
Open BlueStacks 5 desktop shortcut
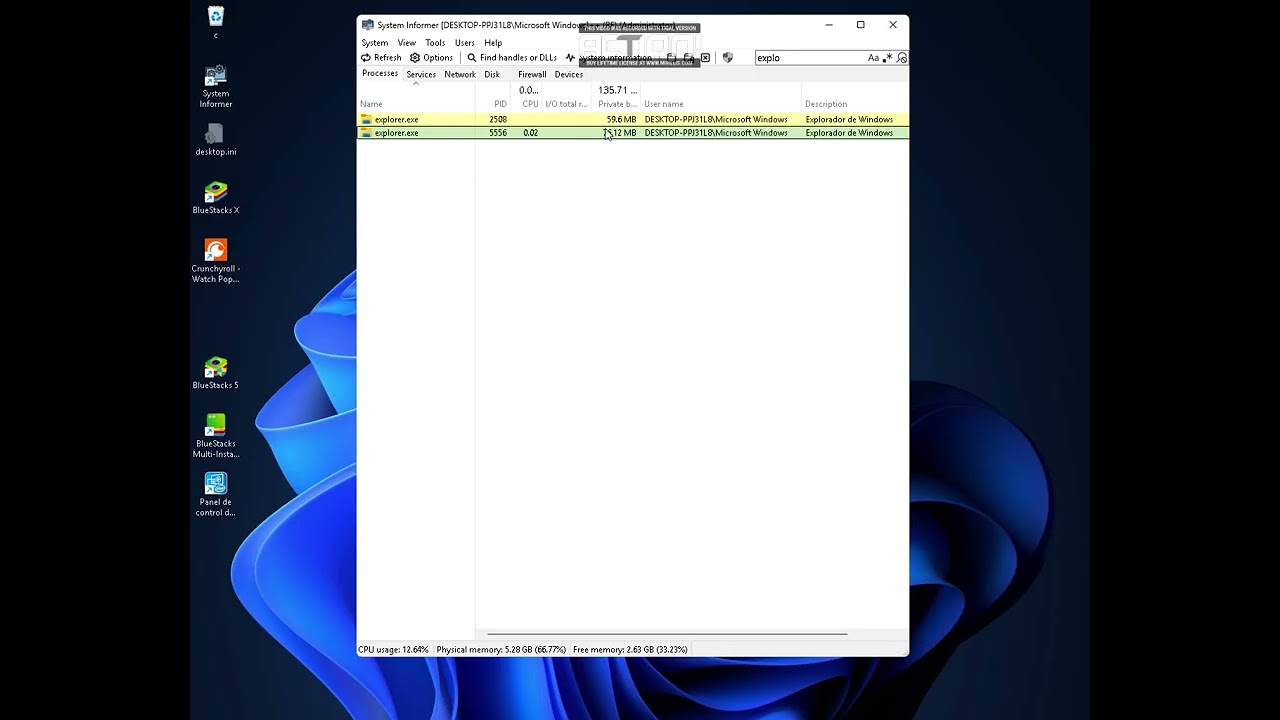pos(216,374)
